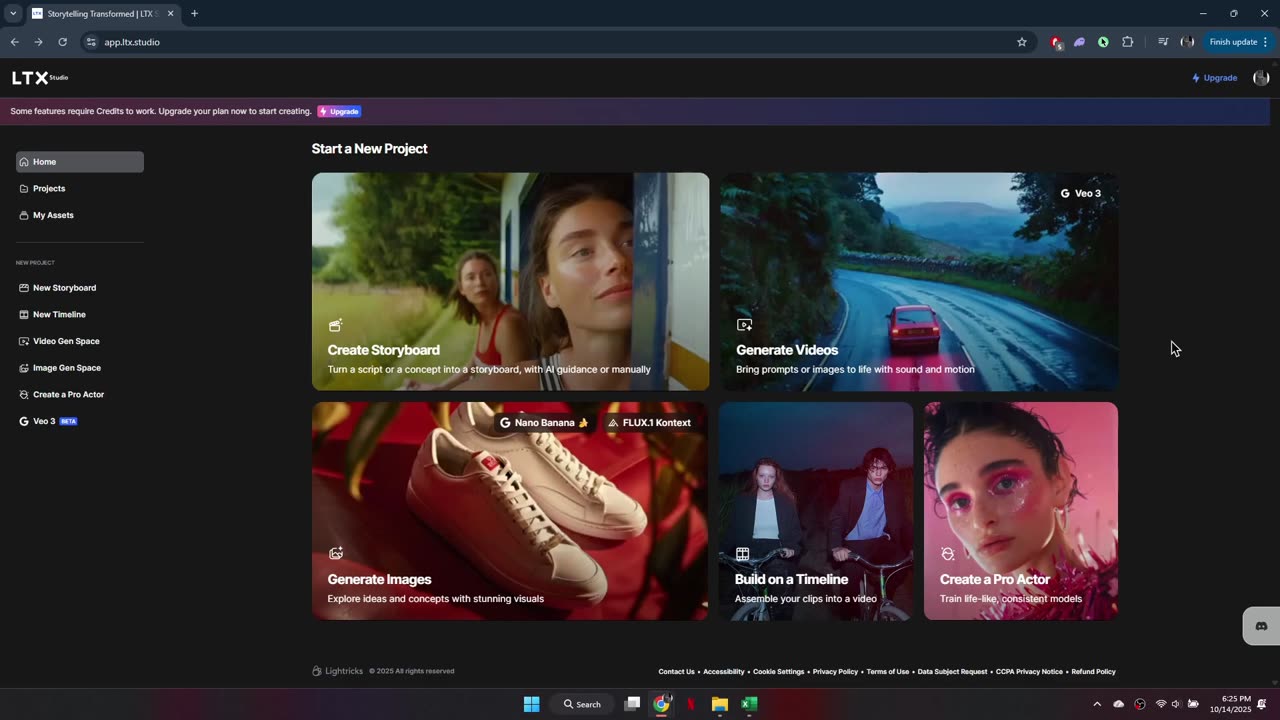1280x720 pixels.
Task: Open the Accessibility footer link
Action: [724, 672]
